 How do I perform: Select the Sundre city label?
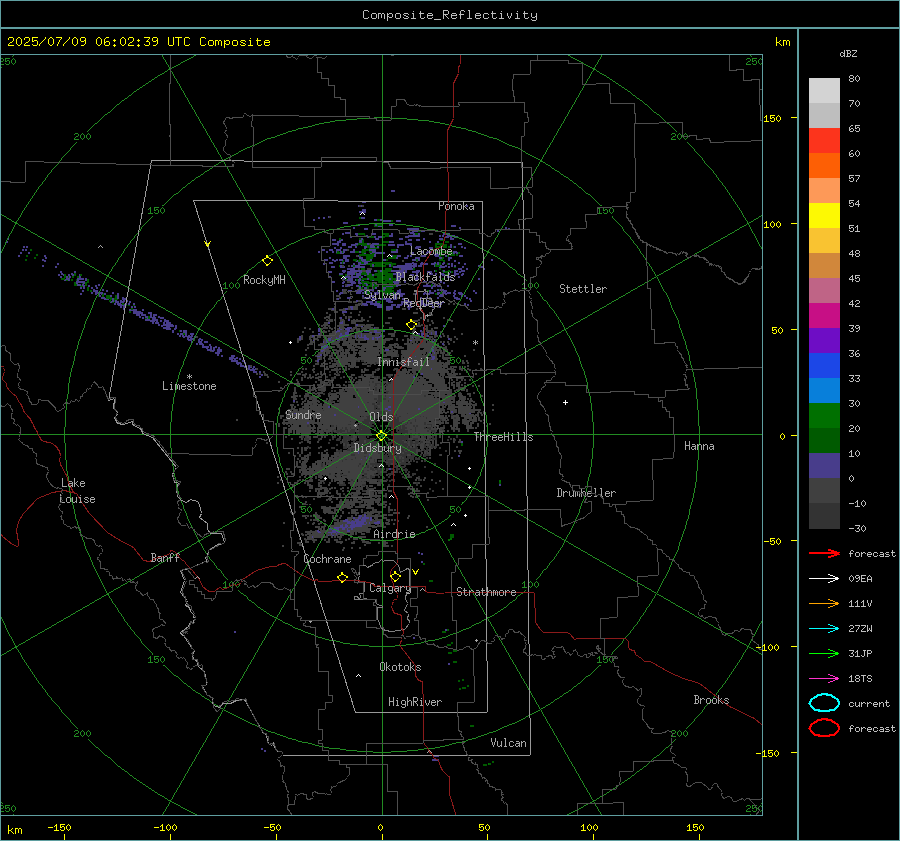pyautogui.click(x=303, y=414)
